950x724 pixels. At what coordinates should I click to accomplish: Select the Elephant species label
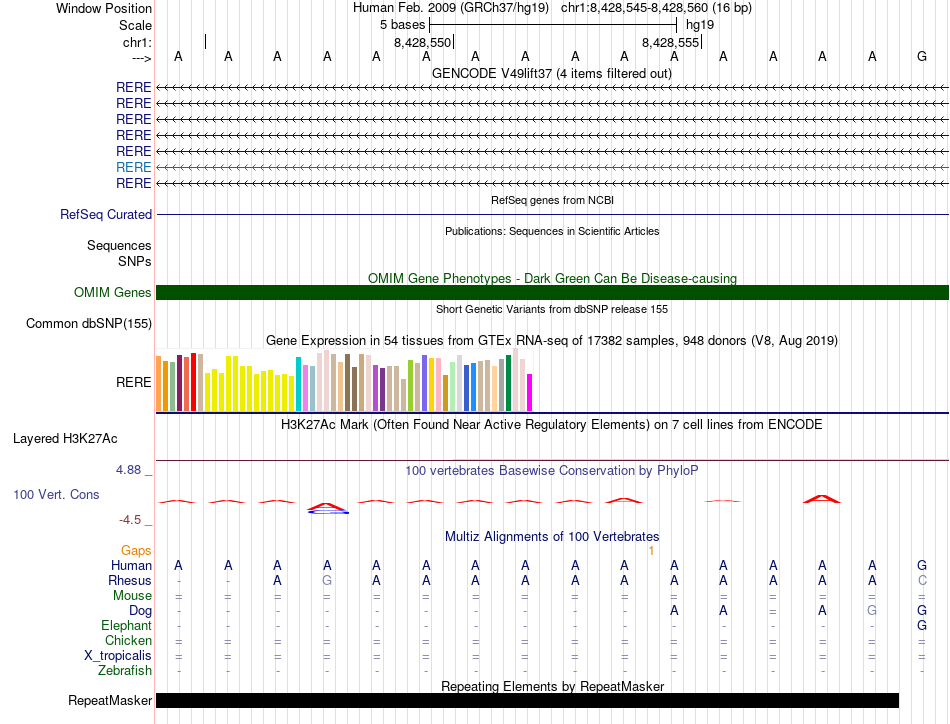click(124, 625)
